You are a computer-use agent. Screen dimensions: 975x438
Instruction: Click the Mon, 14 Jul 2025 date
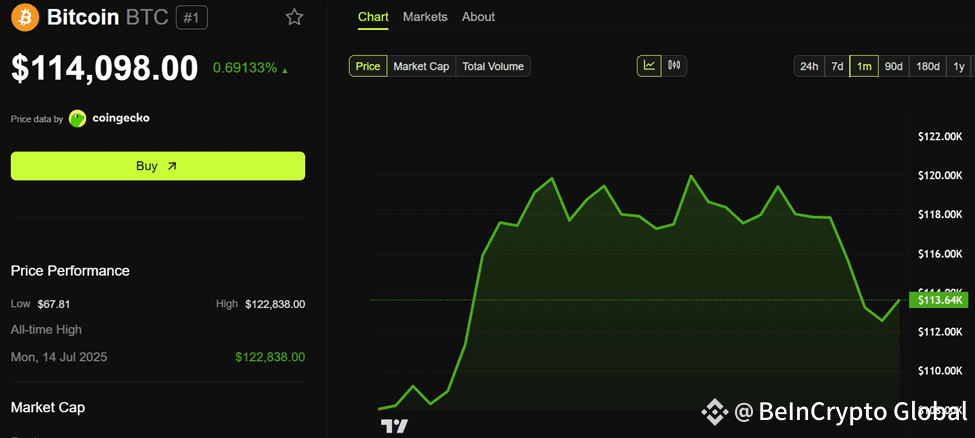point(59,357)
